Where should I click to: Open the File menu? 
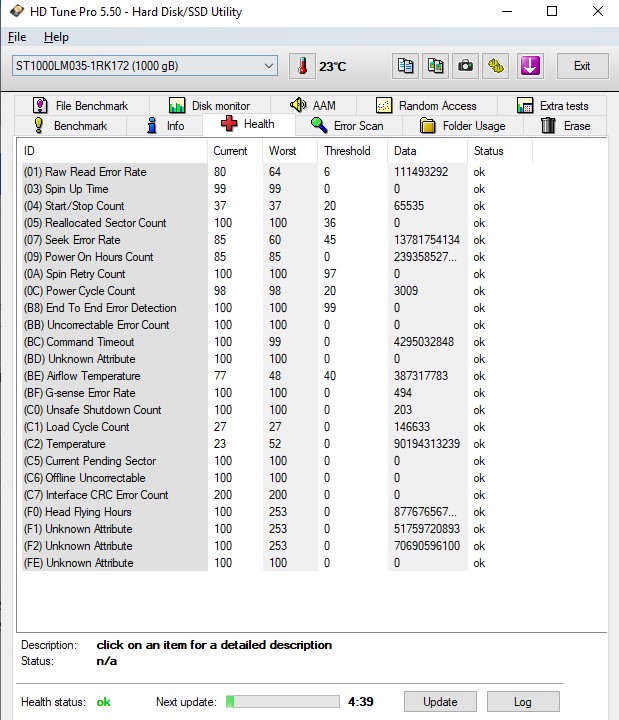coord(17,37)
